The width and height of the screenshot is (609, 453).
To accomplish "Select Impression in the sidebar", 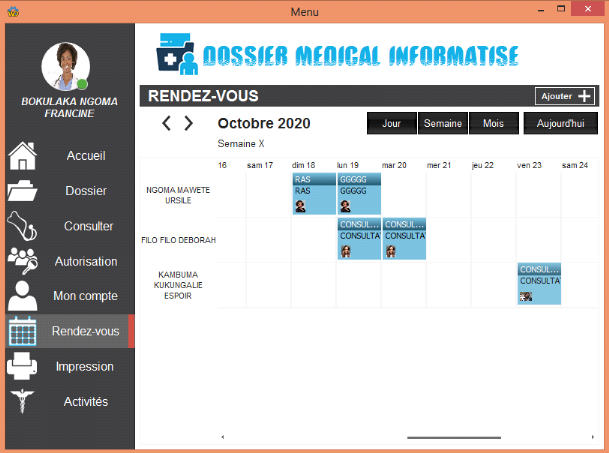I will pyautogui.click(x=85, y=366).
